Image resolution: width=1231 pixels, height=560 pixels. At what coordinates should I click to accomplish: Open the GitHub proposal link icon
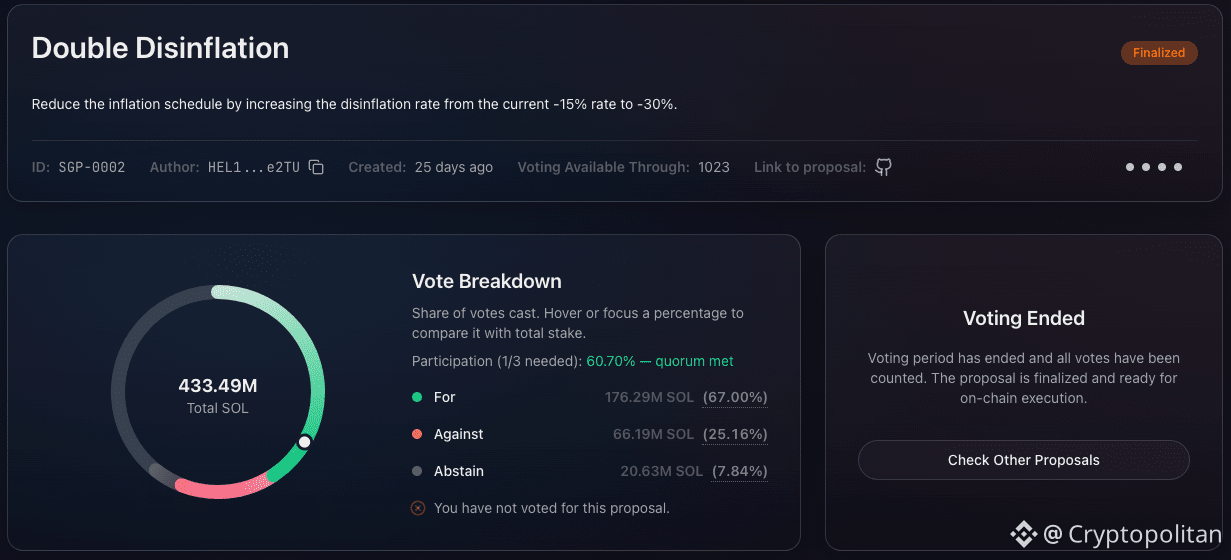coord(883,167)
